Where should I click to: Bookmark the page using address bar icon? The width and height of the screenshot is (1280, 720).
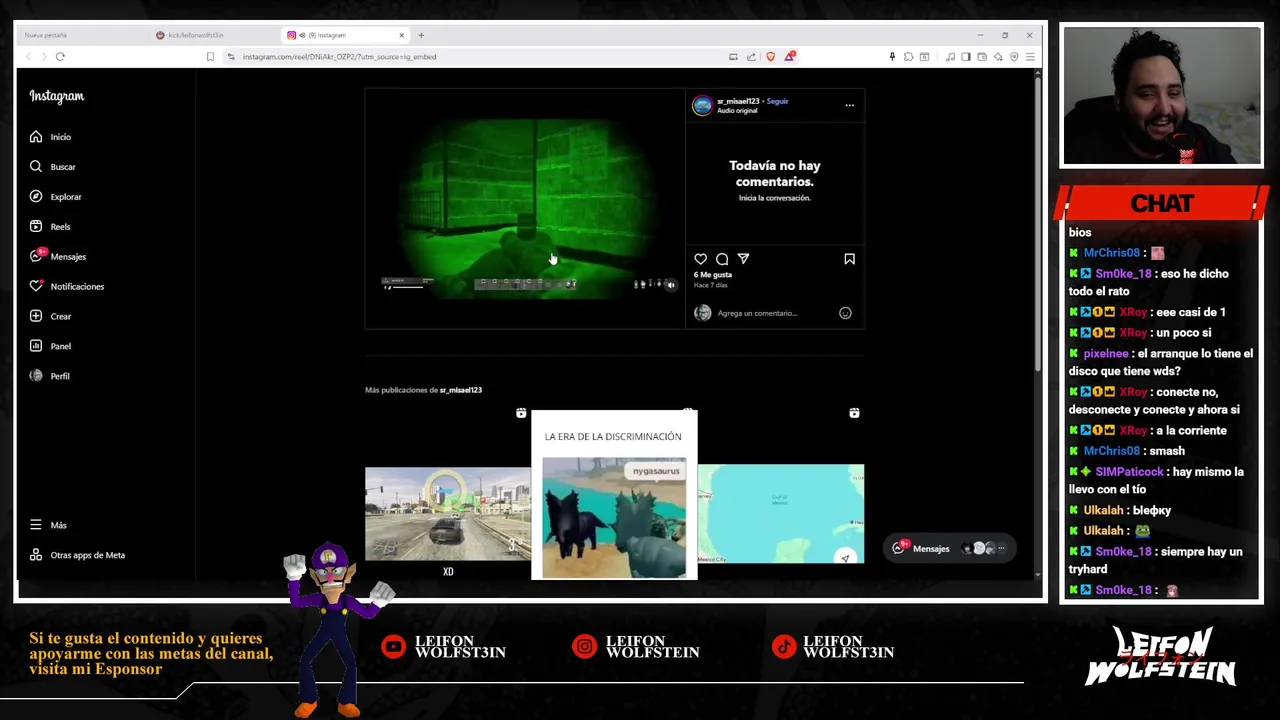pyautogui.click(x=210, y=57)
